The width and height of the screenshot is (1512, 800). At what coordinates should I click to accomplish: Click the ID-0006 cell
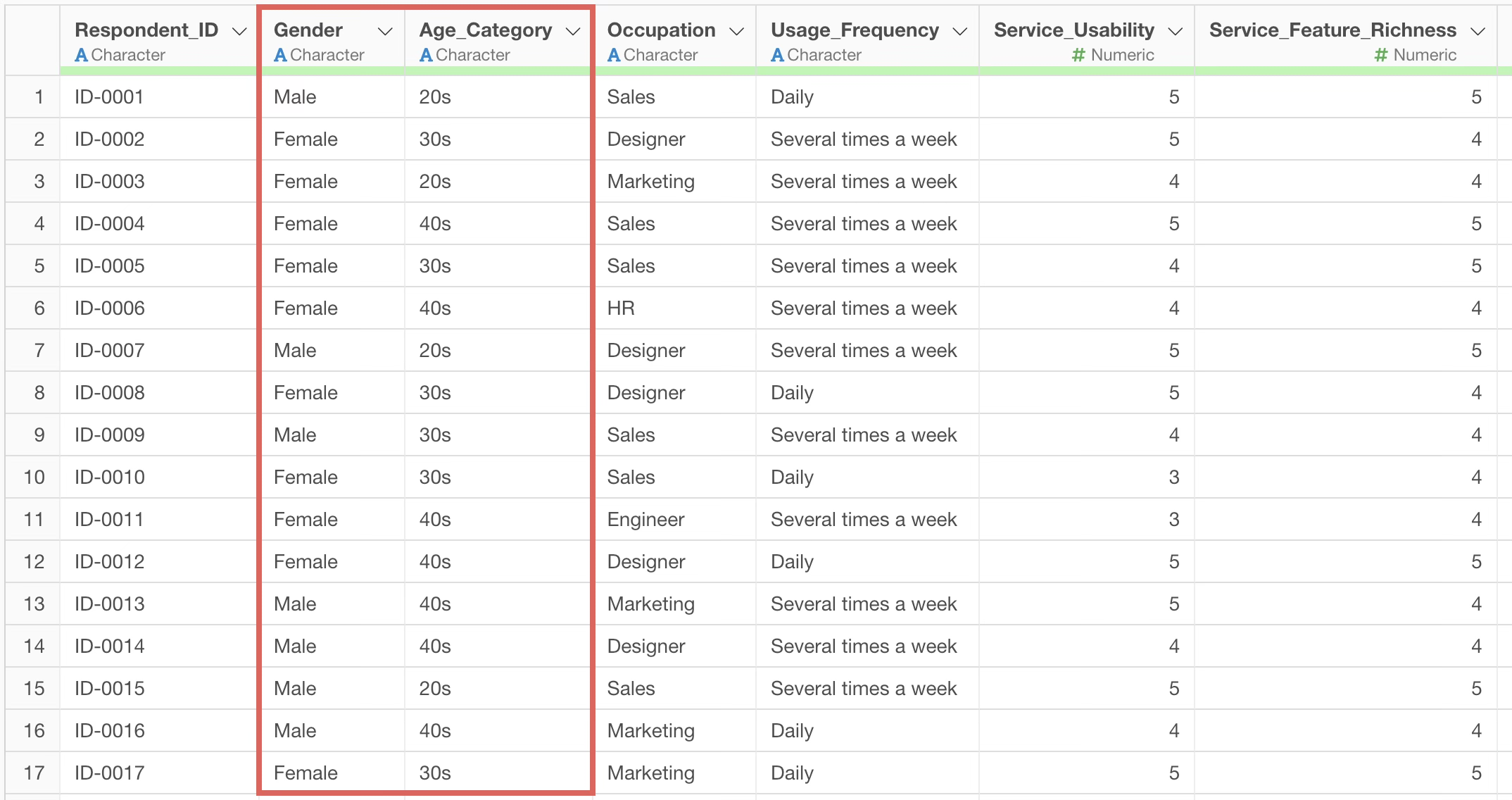point(110,308)
